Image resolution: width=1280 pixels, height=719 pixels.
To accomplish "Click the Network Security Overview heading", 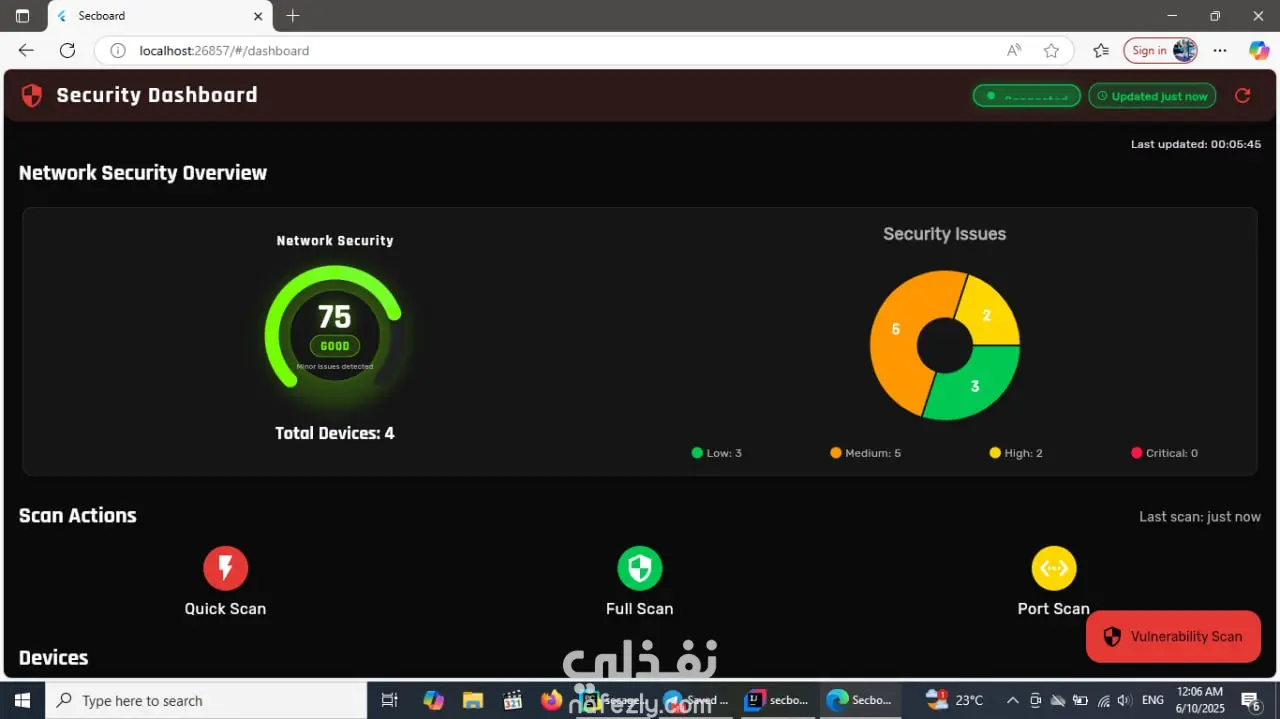I will point(143,173).
